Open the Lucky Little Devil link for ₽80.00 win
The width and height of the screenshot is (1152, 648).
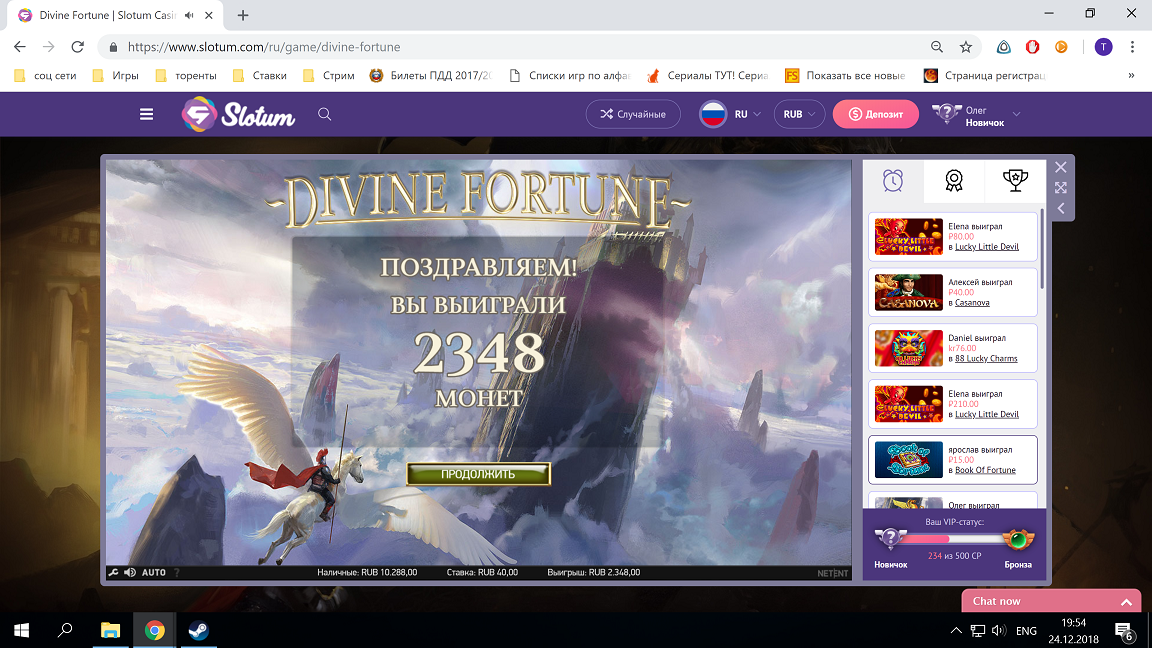[x=987, y=247]
